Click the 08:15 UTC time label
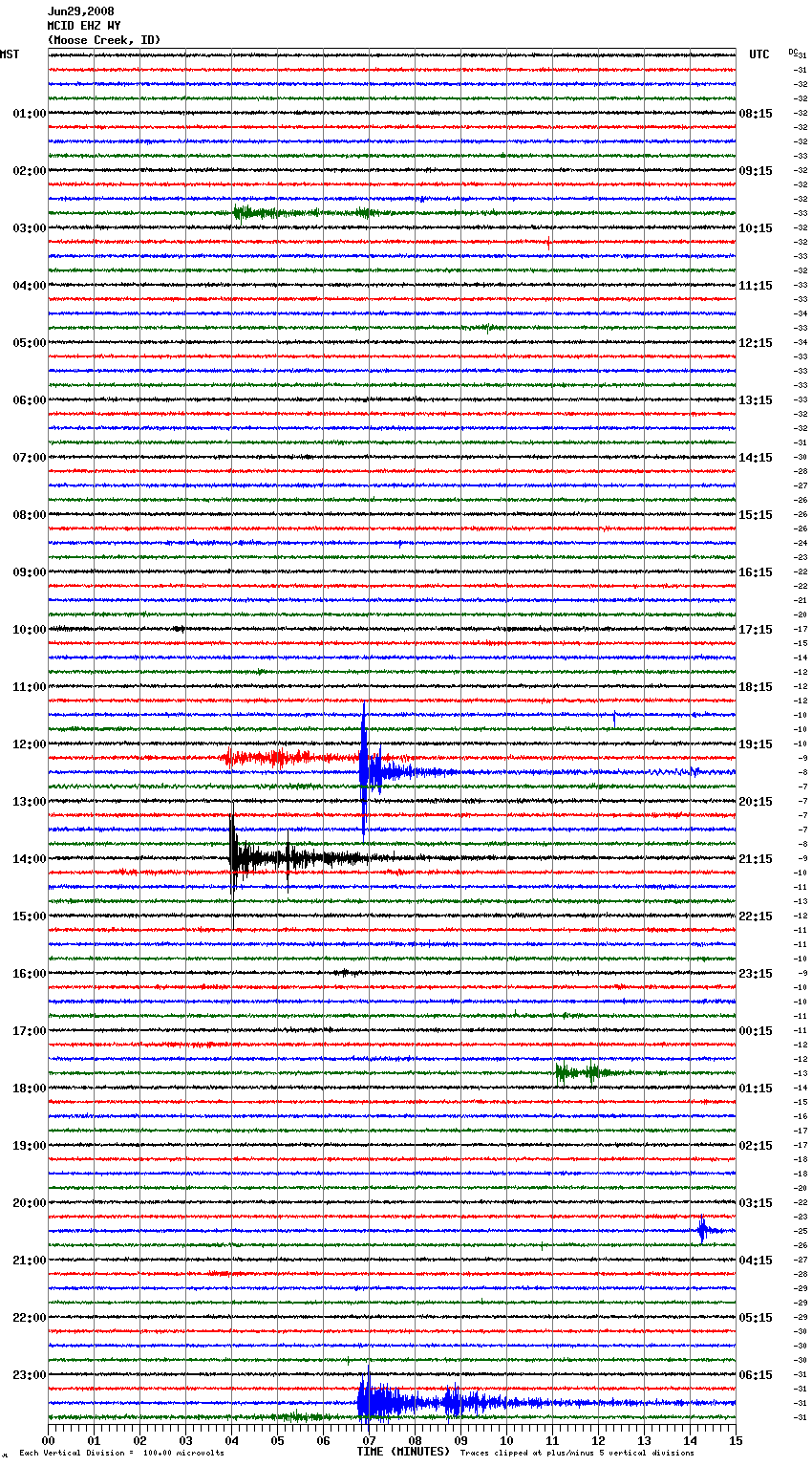The image size is (812, 1466). tap(756, 114)
